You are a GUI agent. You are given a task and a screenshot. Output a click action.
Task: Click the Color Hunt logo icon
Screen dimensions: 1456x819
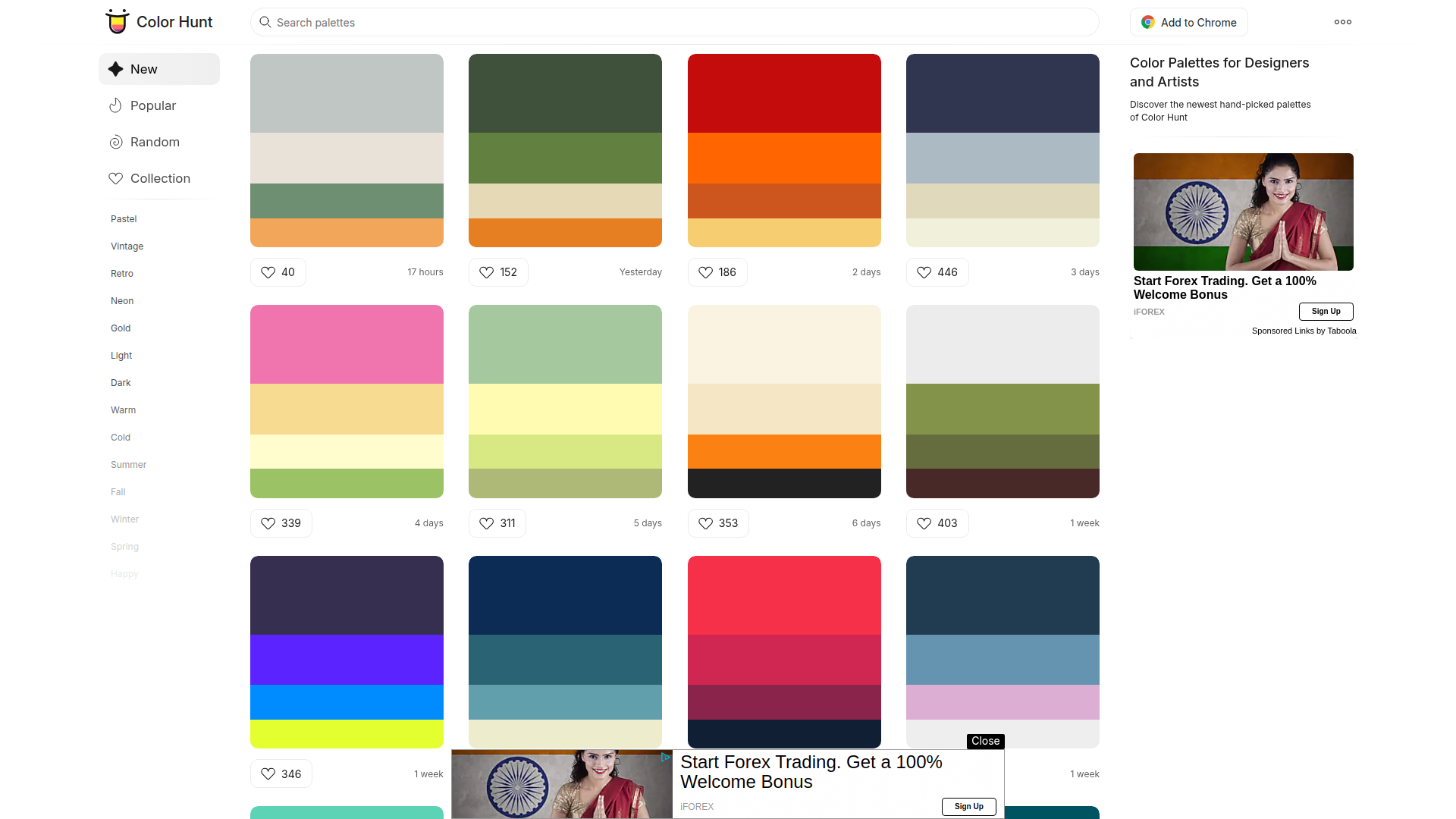(117, 21)
